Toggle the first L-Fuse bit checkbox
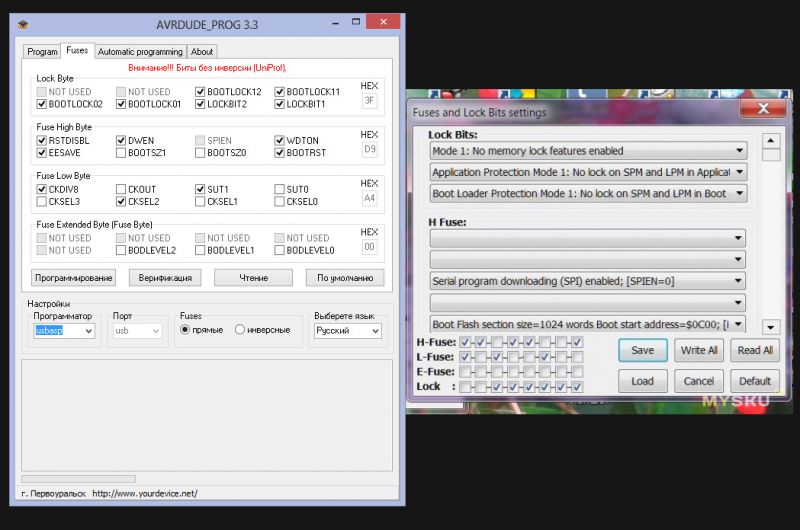This screenshot has width=800, height=530. point(465,357)
